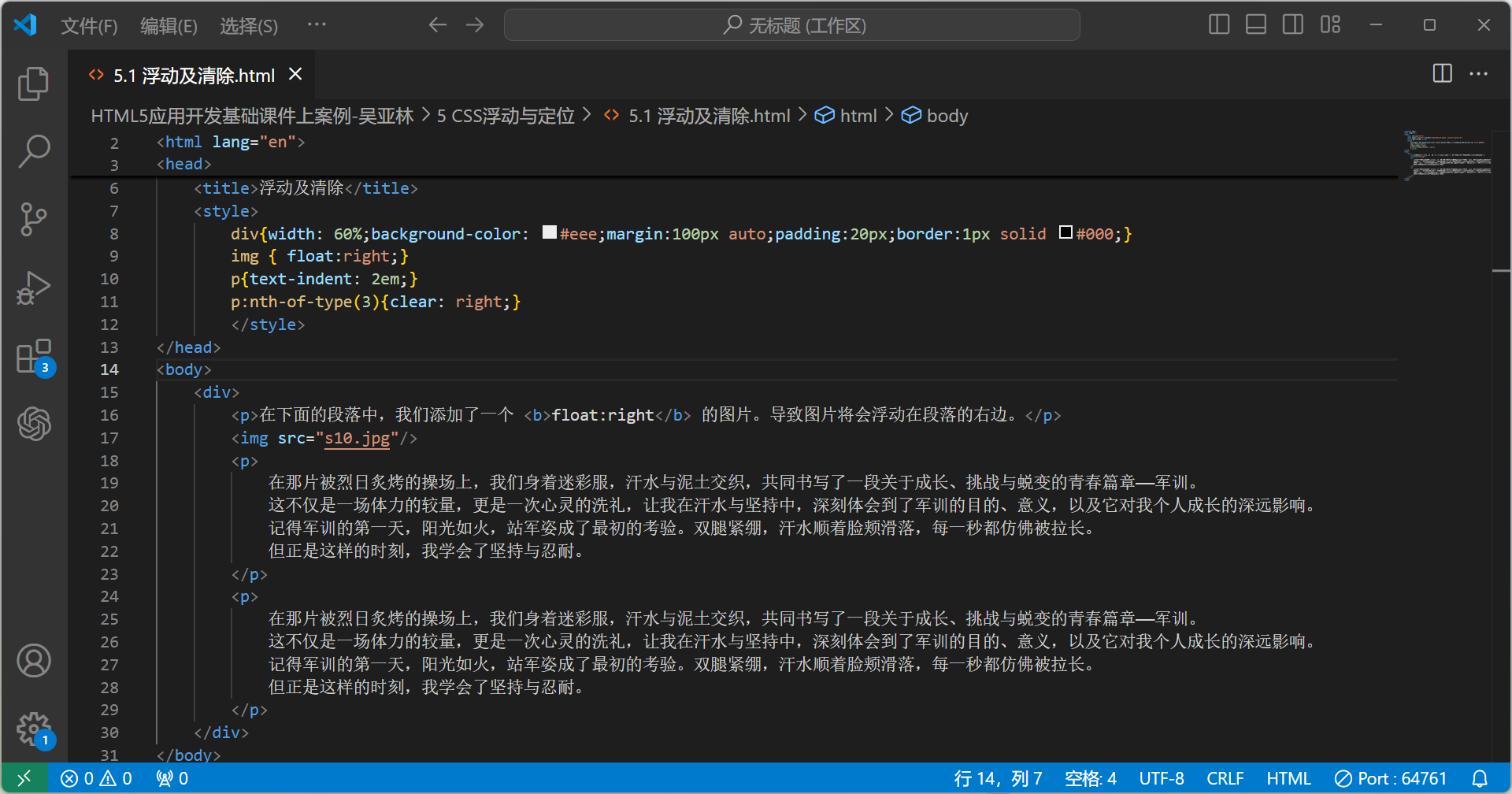This screenshot has height=794, width=1512.
Task: Open the 文件(F) menu
Action: pyautogui.click(x=89, y=26)
